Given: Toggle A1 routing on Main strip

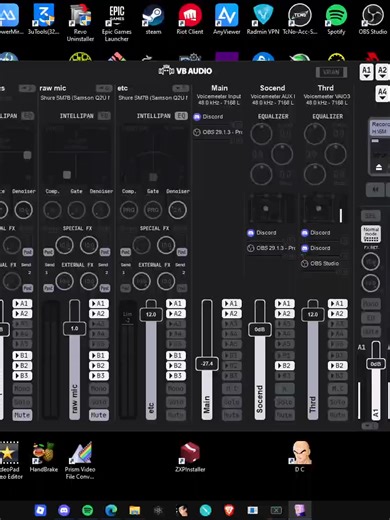Looking at the screenshot, I should [232, 303].
